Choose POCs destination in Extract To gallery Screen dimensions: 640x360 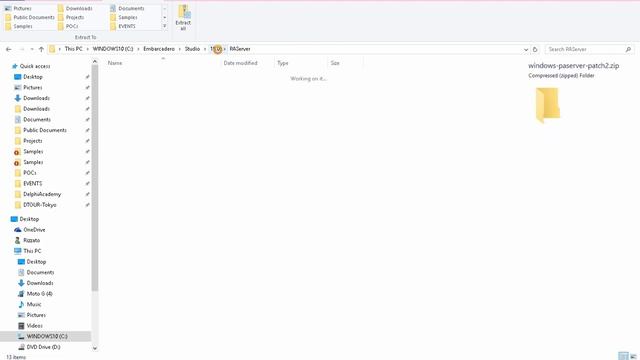point(68,26)
